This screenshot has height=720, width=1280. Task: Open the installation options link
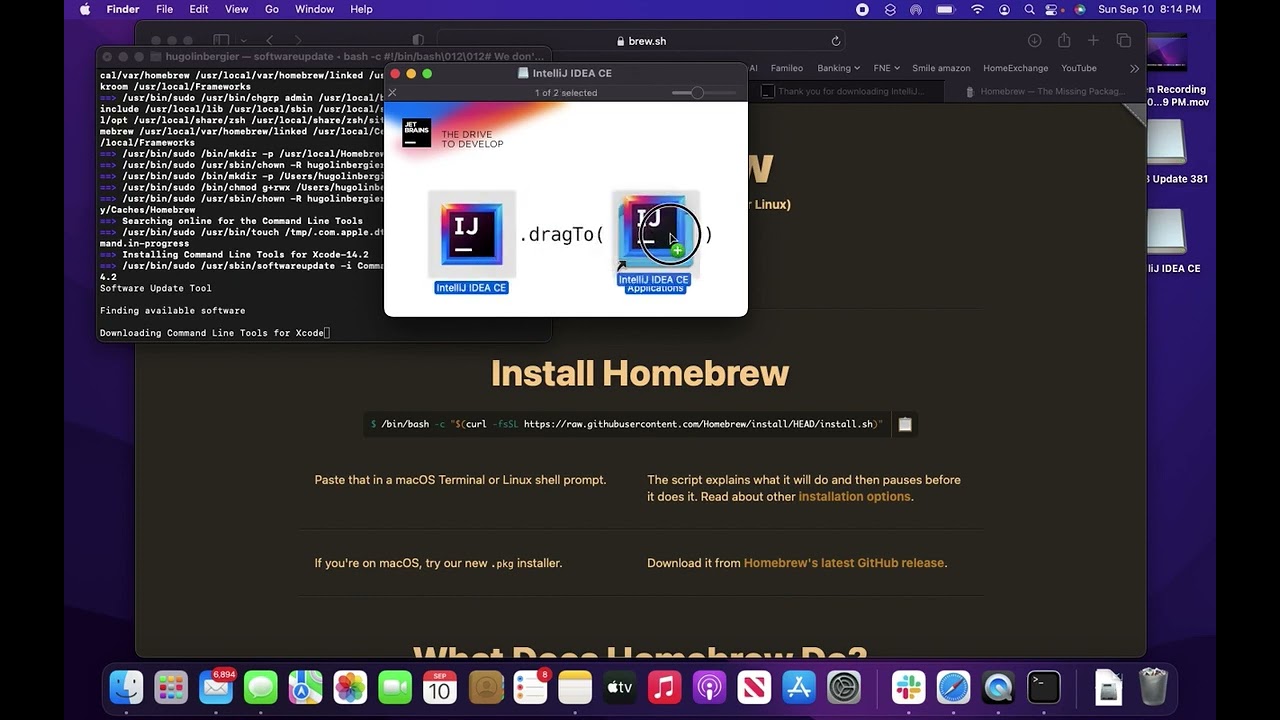click(x=854, y=497)
